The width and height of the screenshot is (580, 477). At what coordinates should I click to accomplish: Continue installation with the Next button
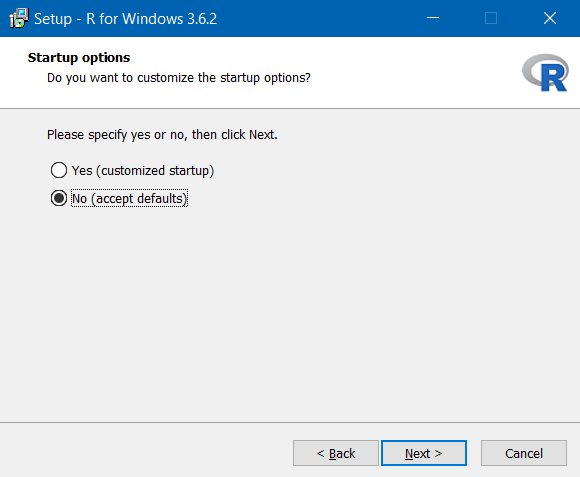(424, 453)
